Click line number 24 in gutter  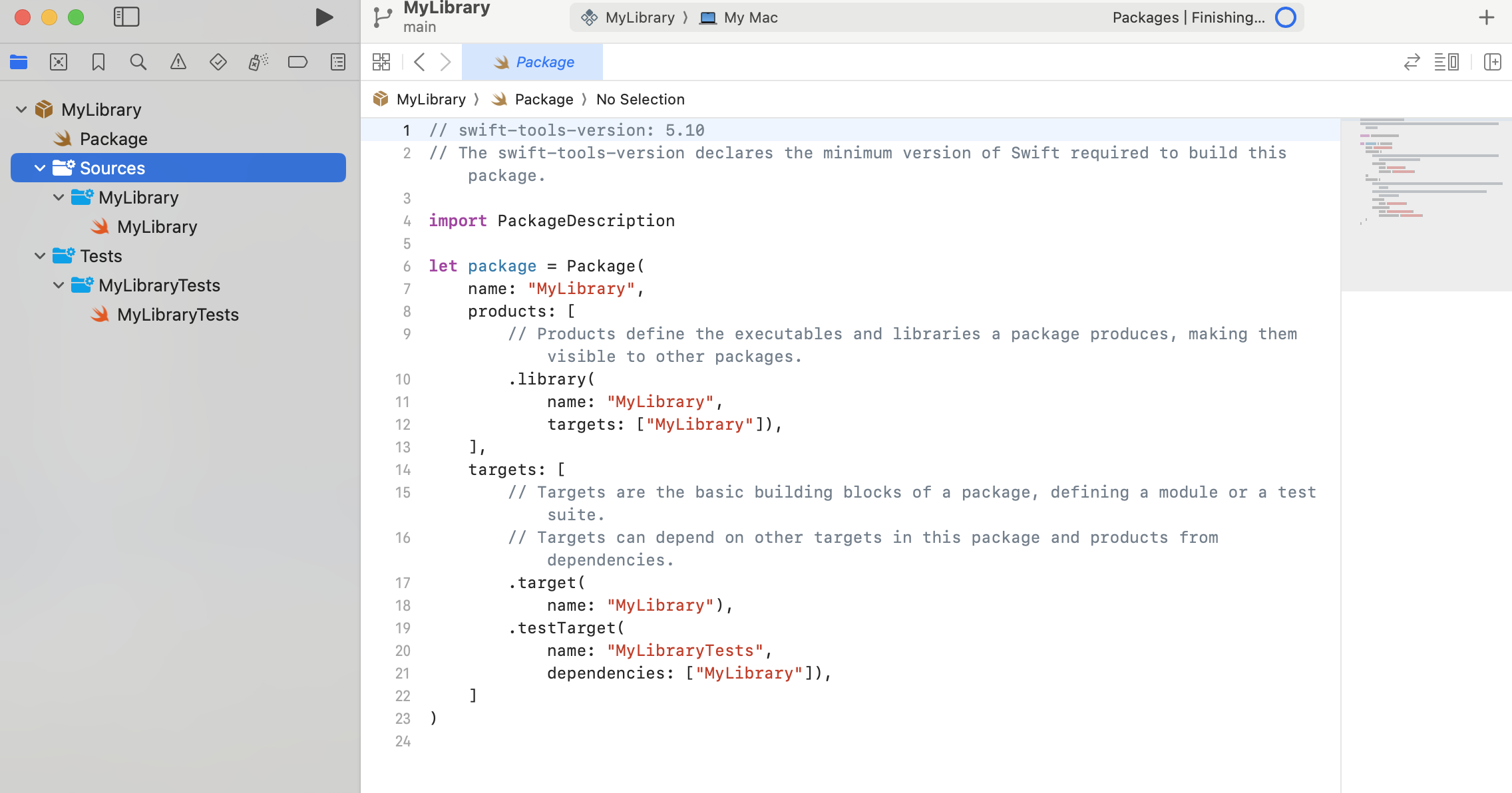(x=403, y=741)
